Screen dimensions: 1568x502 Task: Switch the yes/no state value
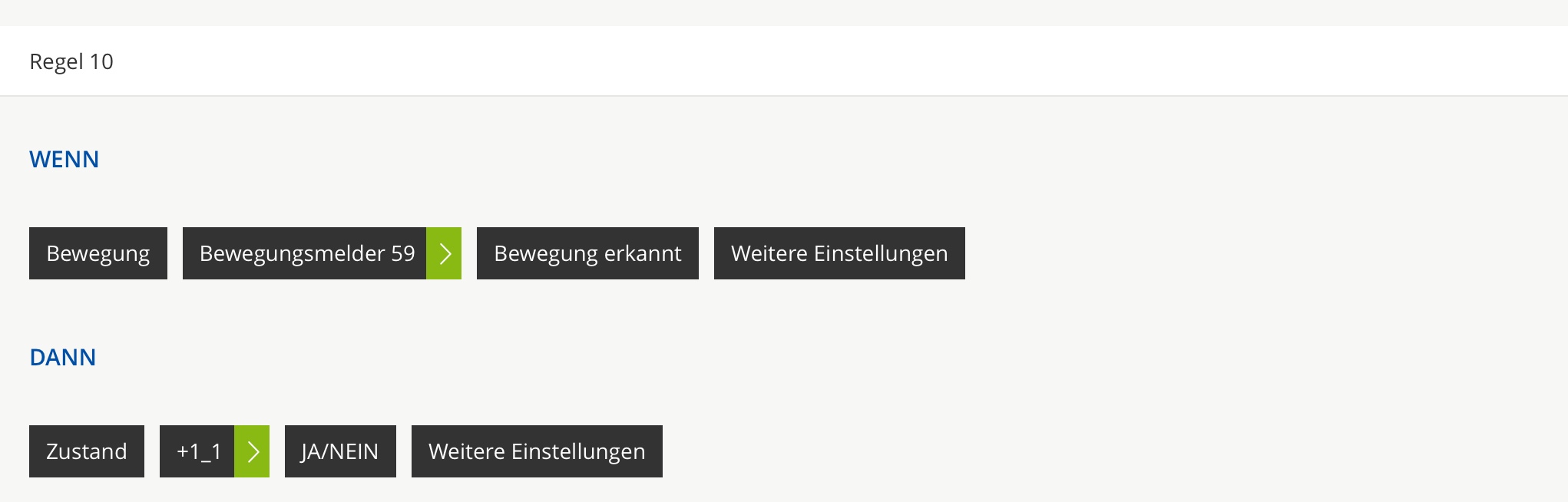tap(340, 451)
